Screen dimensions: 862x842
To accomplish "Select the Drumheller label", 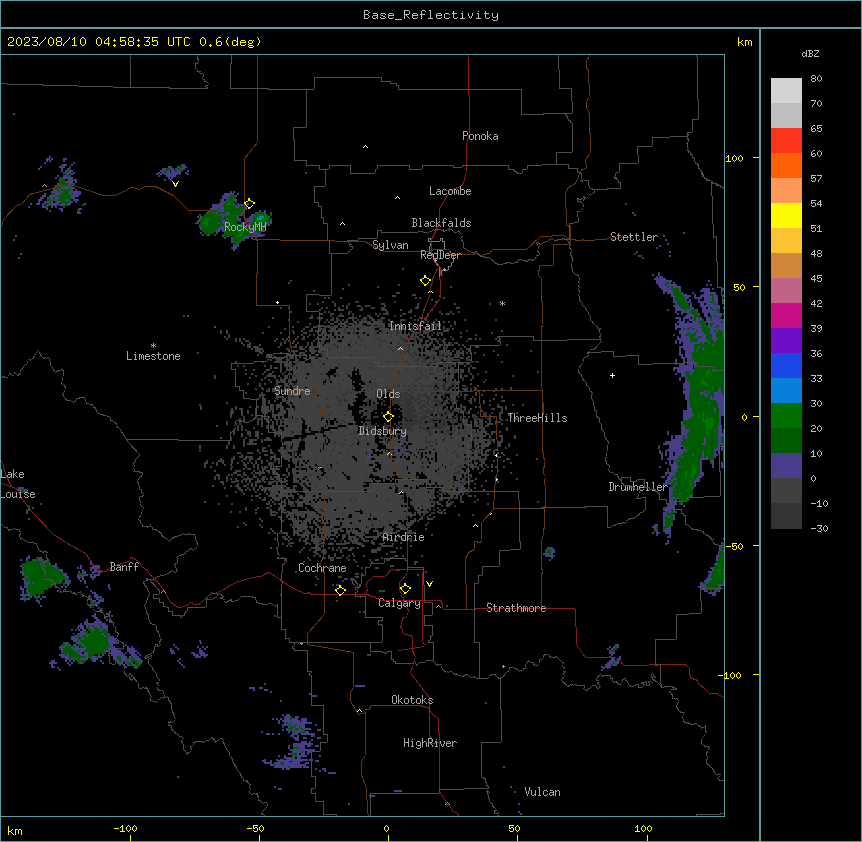I will (x=638, y=487).
